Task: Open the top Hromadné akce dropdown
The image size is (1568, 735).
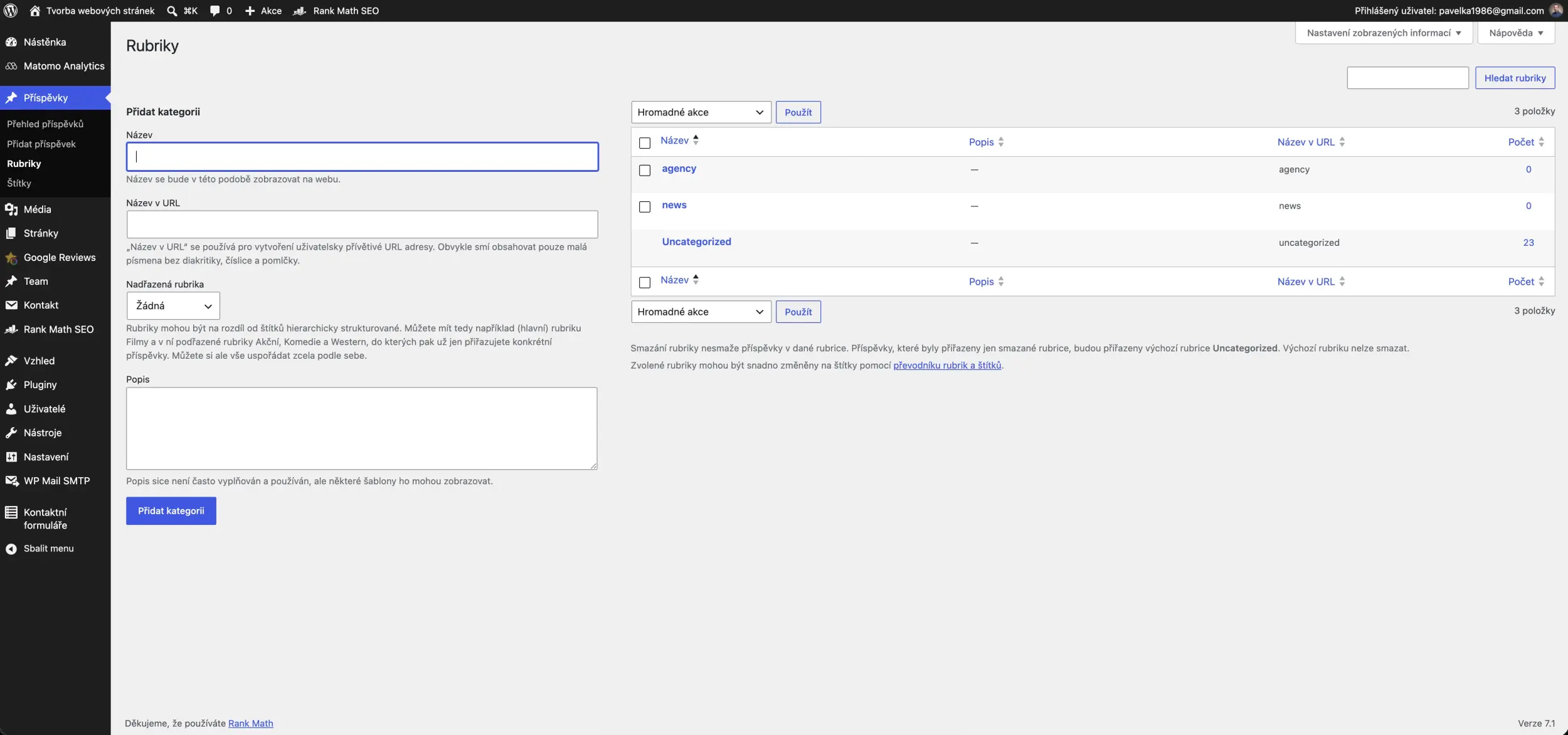Action: tap(701, 112)
